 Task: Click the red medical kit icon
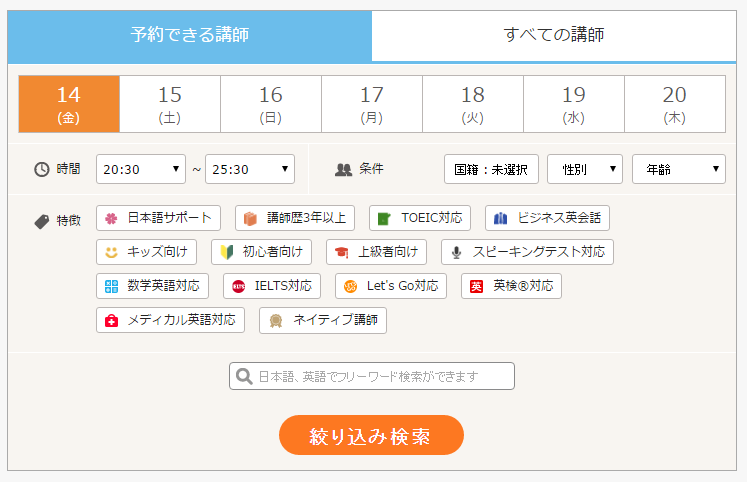click(112, 320)
